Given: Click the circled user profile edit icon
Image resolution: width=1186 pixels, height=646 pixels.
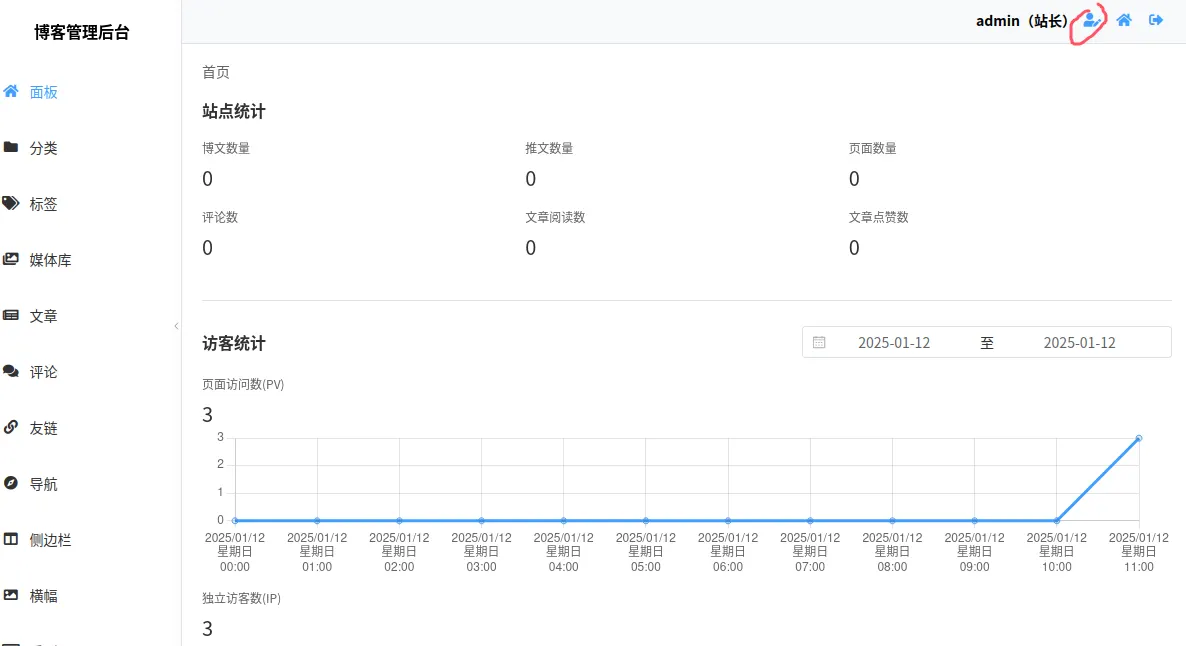Looking at the screenshot, I should point(1091,20).
